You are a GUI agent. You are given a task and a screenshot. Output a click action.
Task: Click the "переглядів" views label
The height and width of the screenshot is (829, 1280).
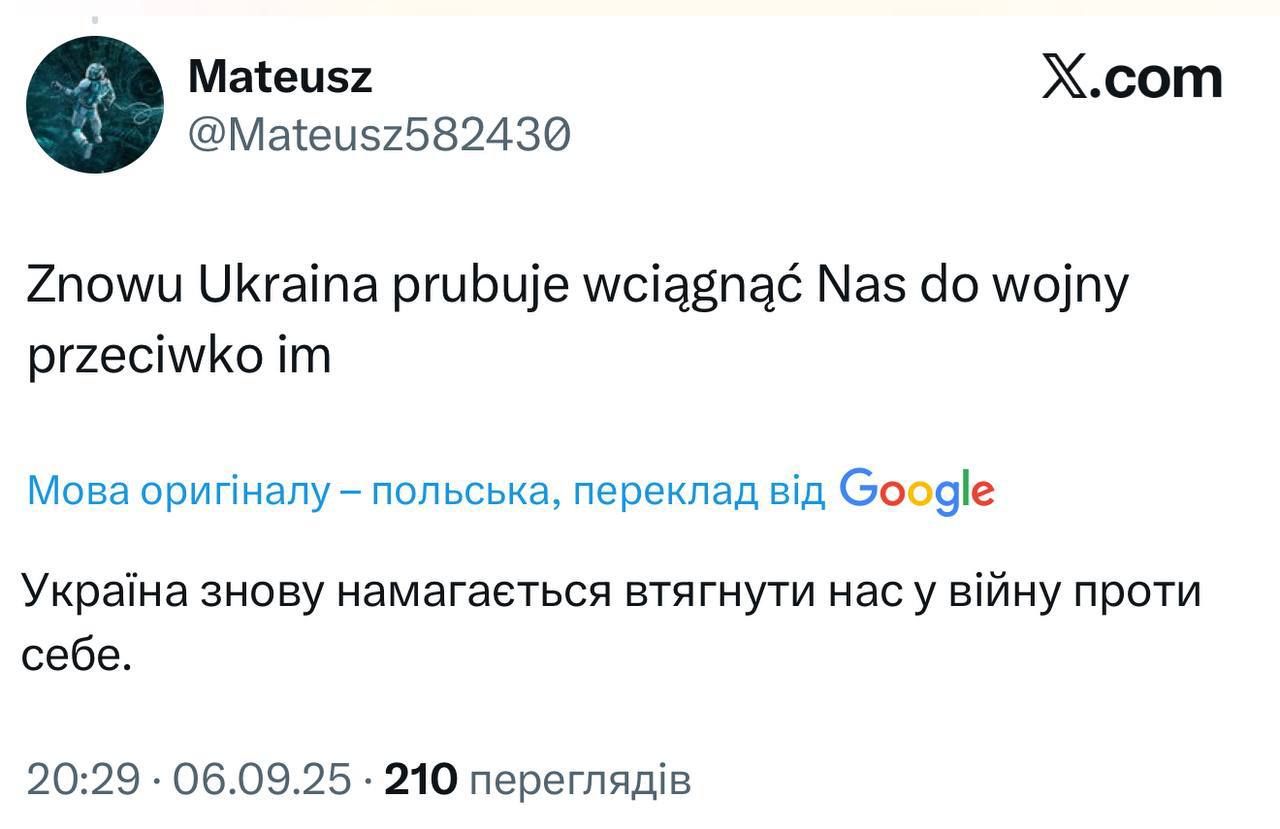coord(580,781)
